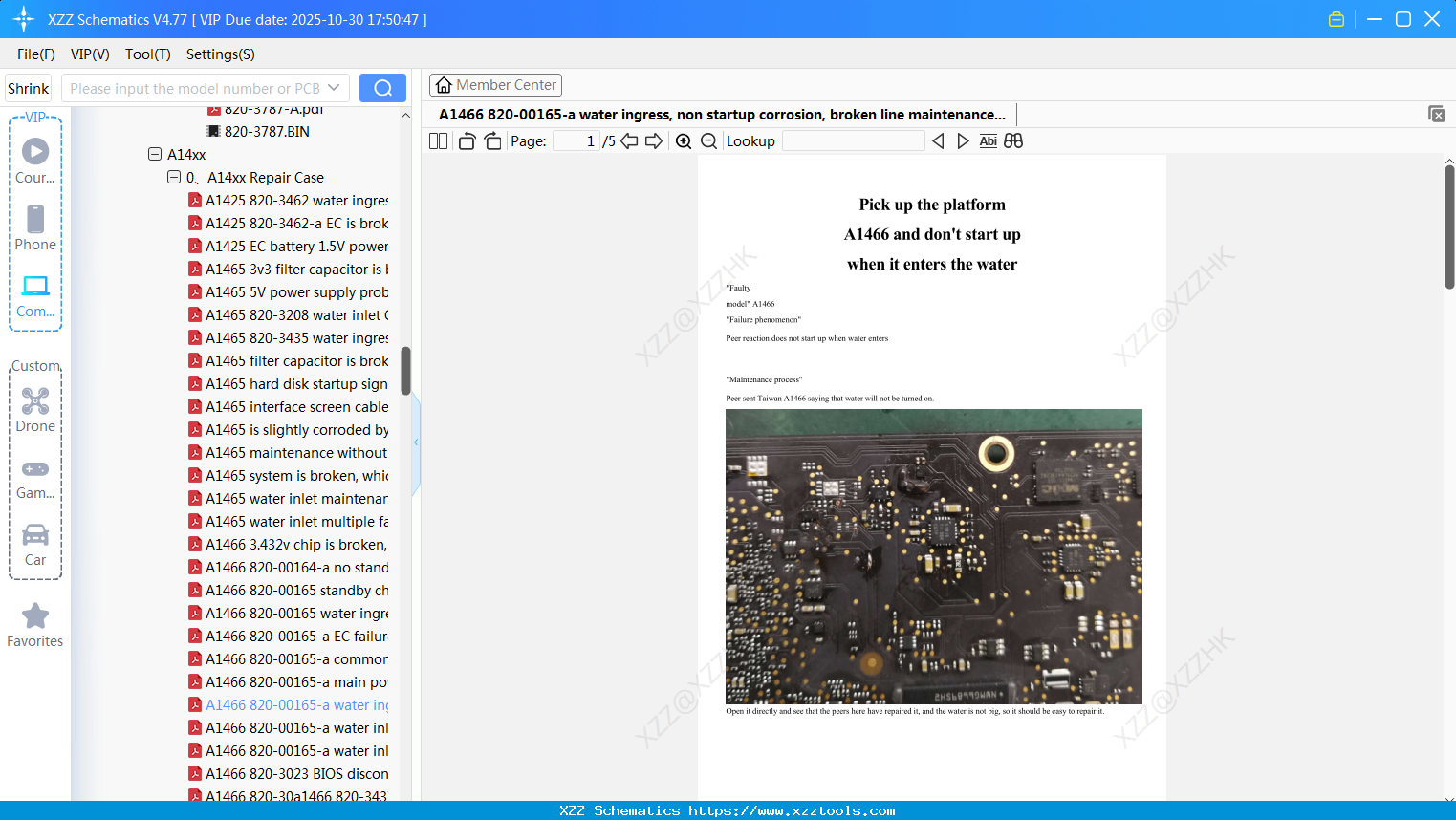1456x820 pixels.
Task: Open the Member Center
Action: click(495, 85)
